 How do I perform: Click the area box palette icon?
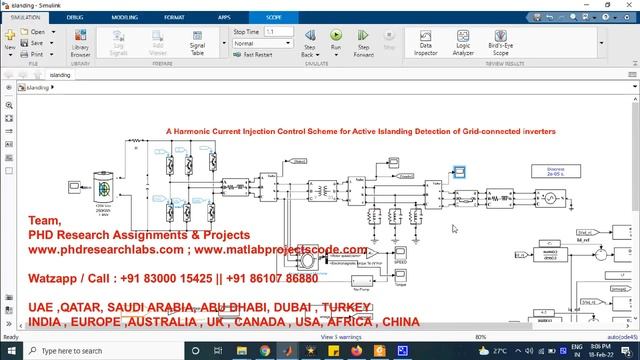pos(9,171)
